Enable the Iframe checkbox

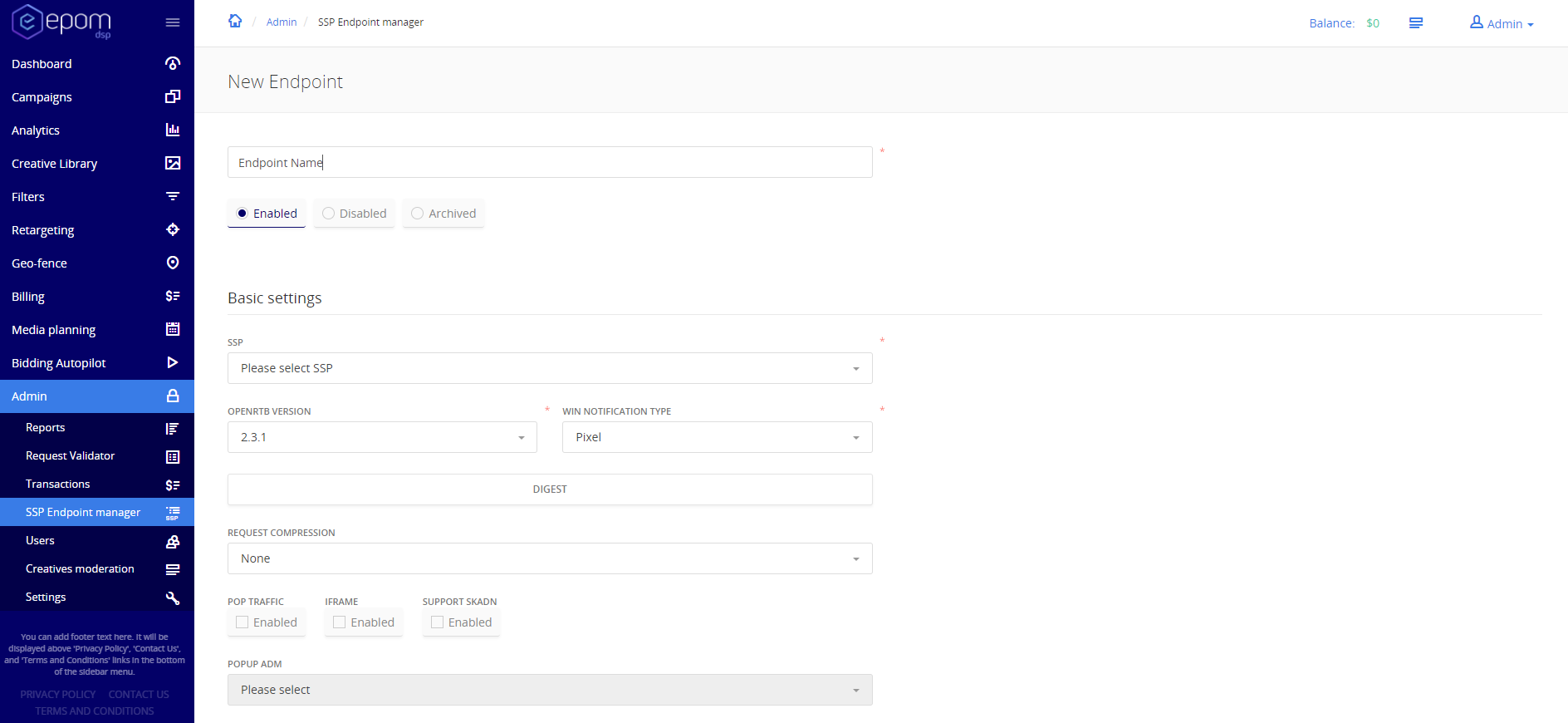pos(340,622)
